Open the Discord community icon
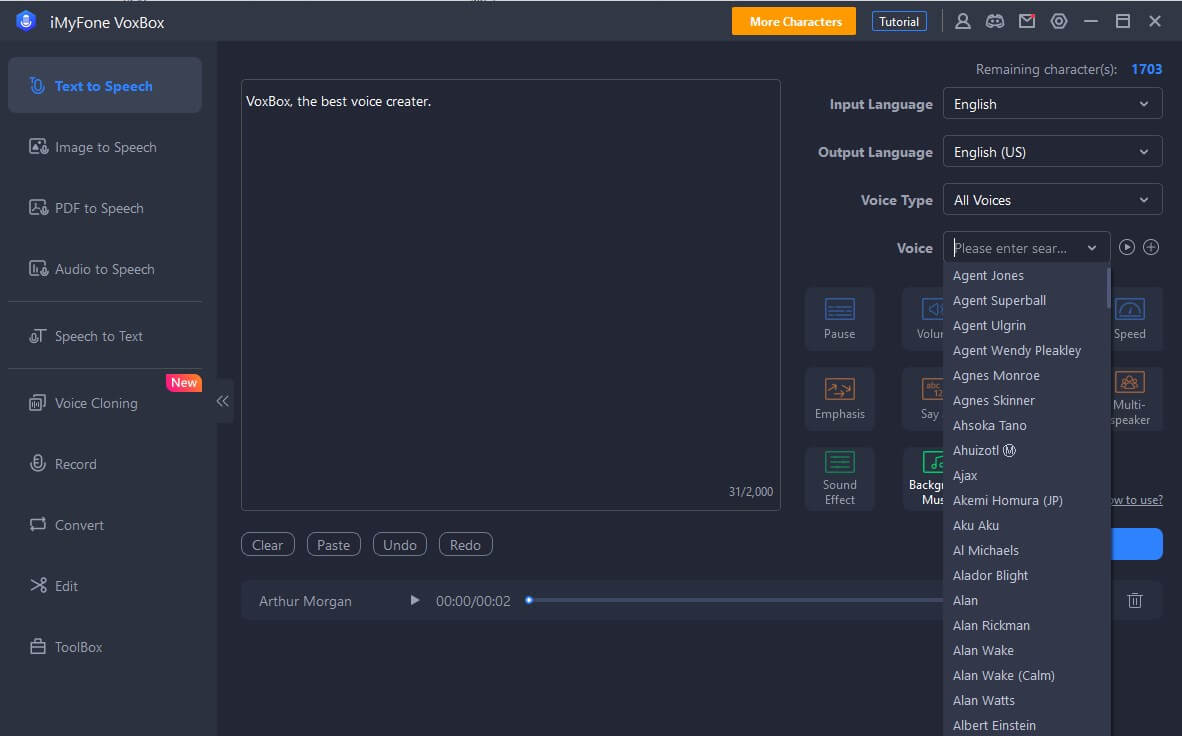The image size is (1182, 736). 995,21
